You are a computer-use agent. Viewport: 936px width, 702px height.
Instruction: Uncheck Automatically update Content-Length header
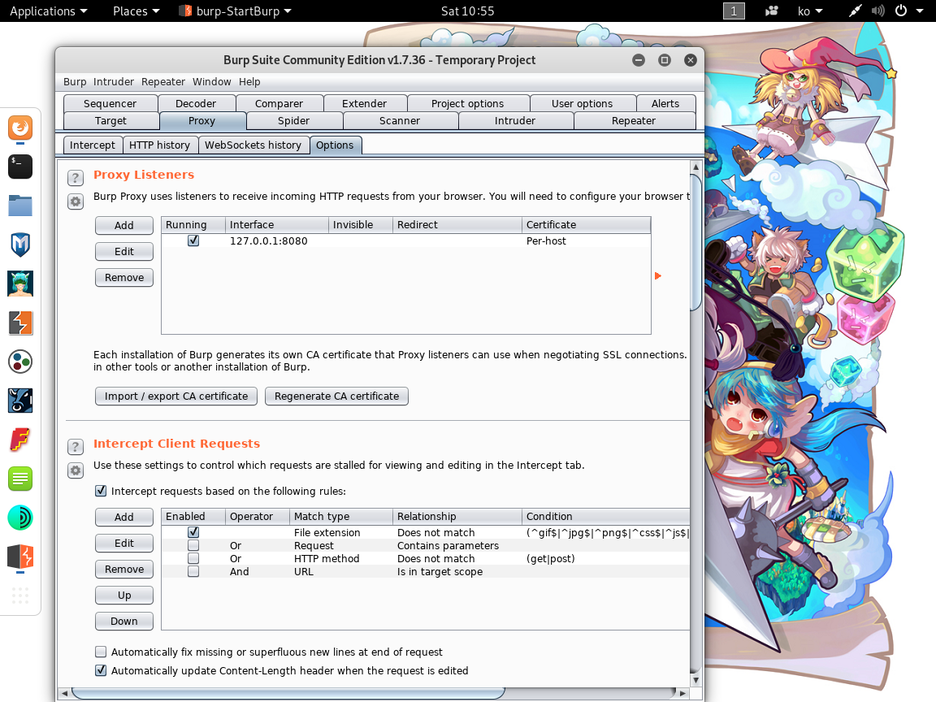pyautogui.click(x=101, y=670)
